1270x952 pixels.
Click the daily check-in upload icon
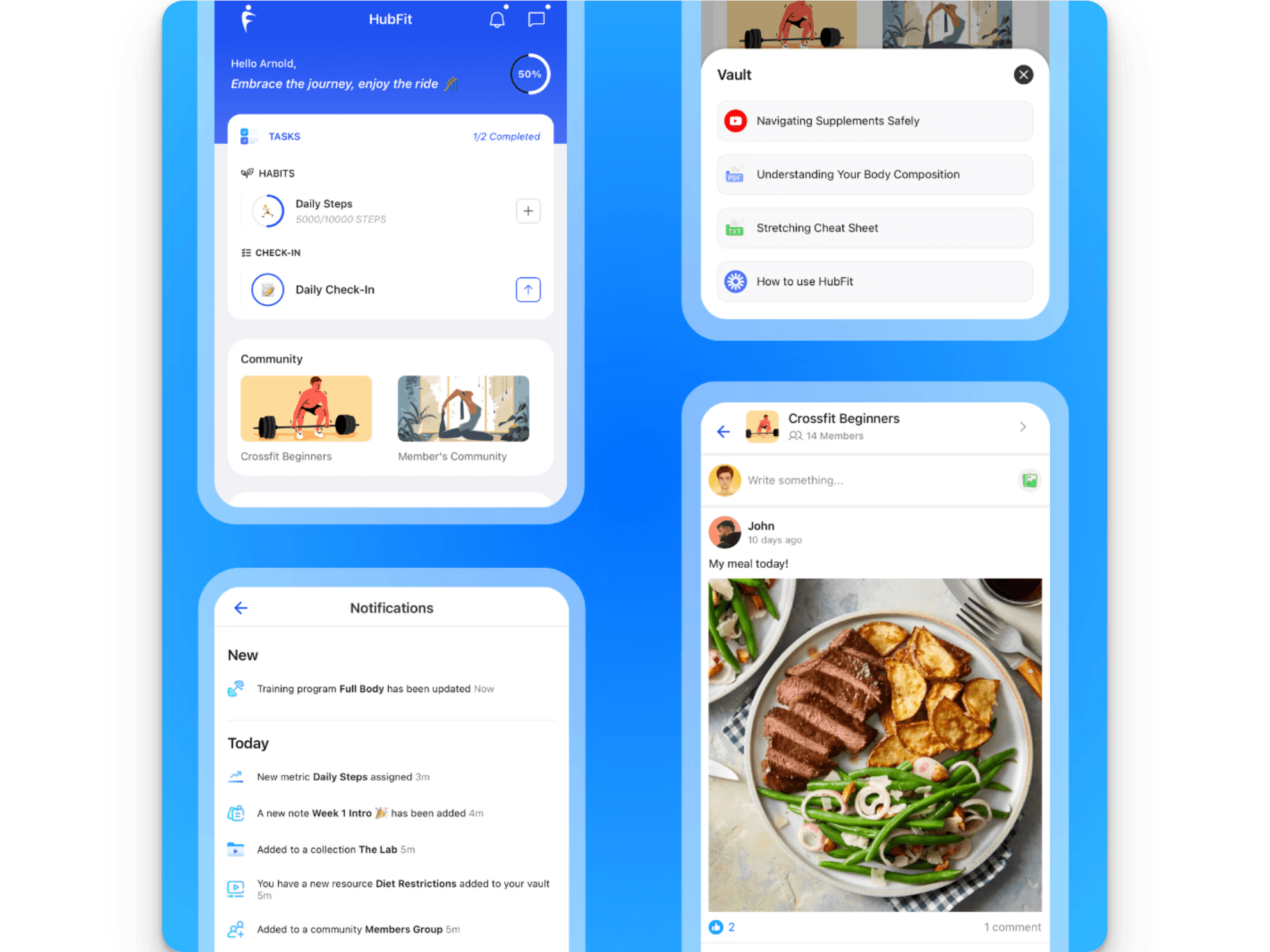(x=528, y=290)
